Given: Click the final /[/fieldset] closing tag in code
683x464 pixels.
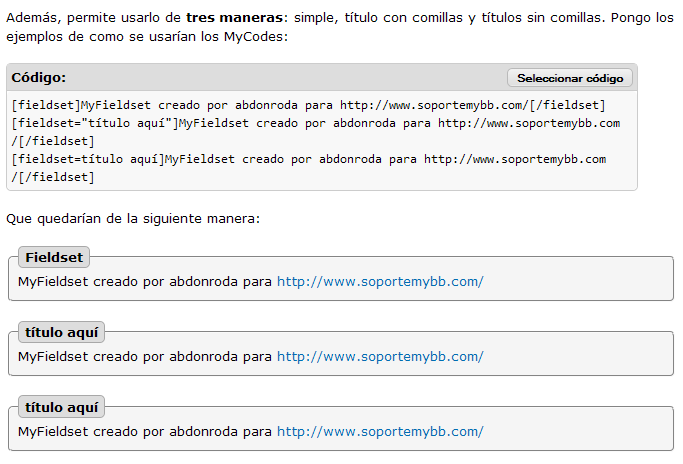Looking at the screenshot, I should click(x=53, y=177).
